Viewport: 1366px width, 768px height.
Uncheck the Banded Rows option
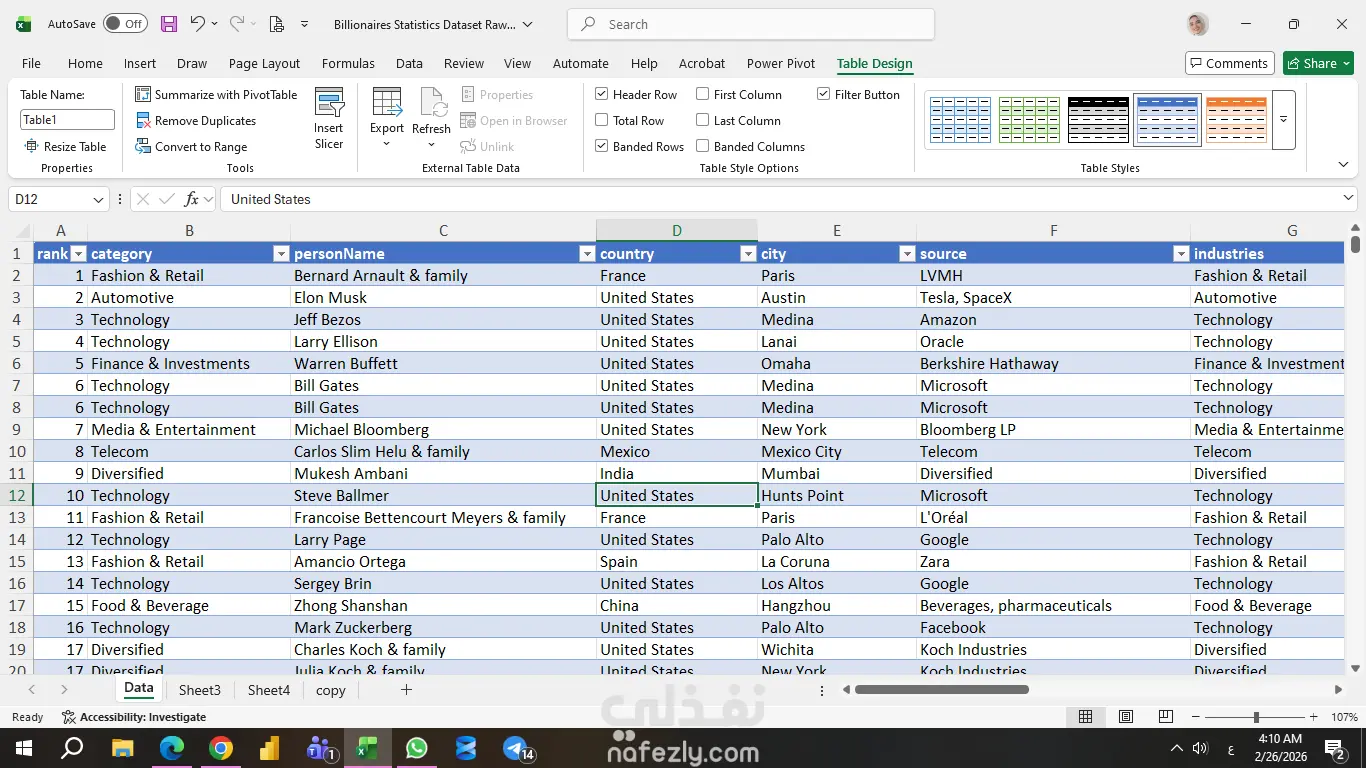click(602, 147)
